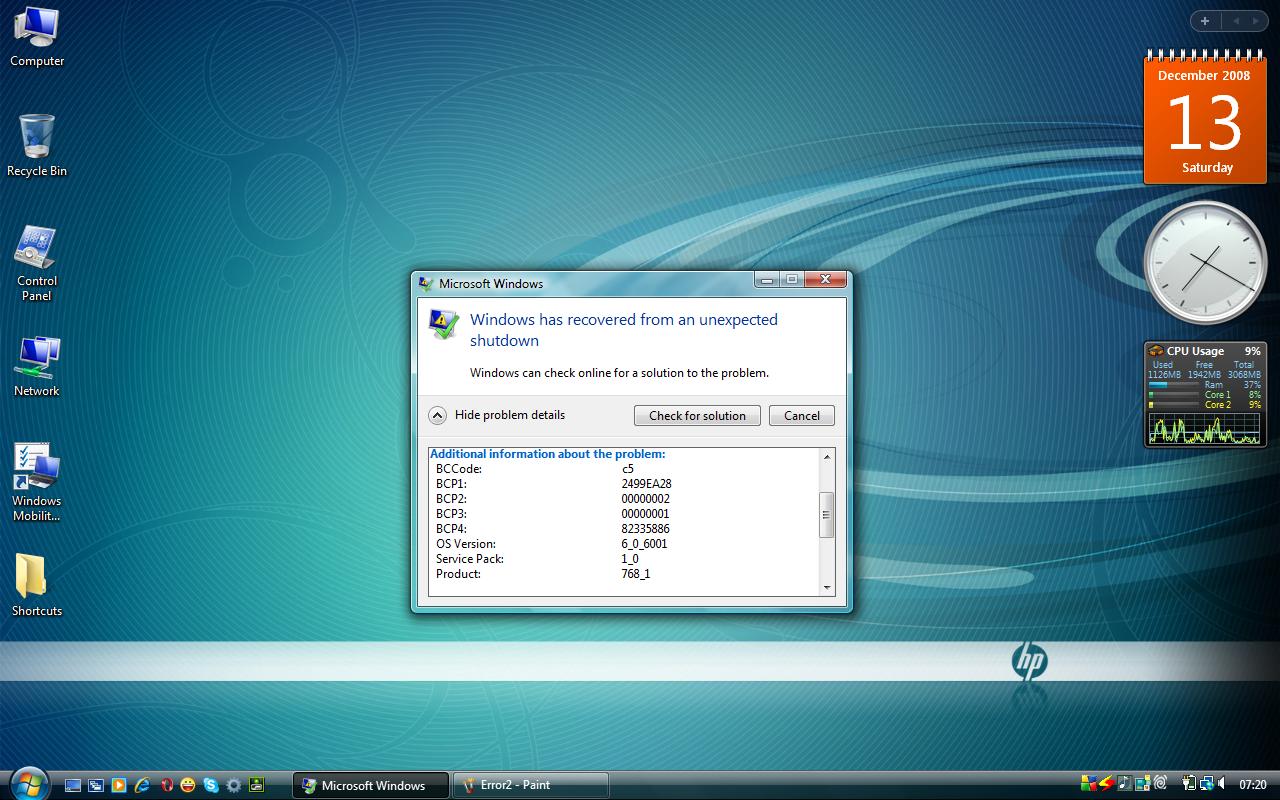Click Cancel in the error dialog

[x=802, y=415]
